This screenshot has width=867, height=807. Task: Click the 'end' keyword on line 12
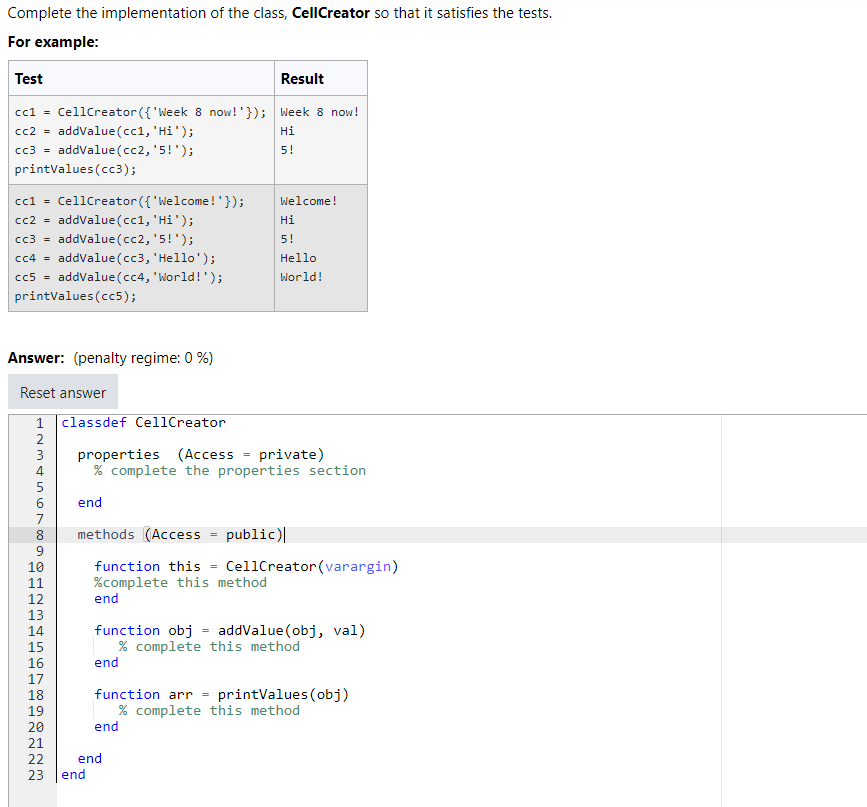pyautogui.click(x=106, y=599)
